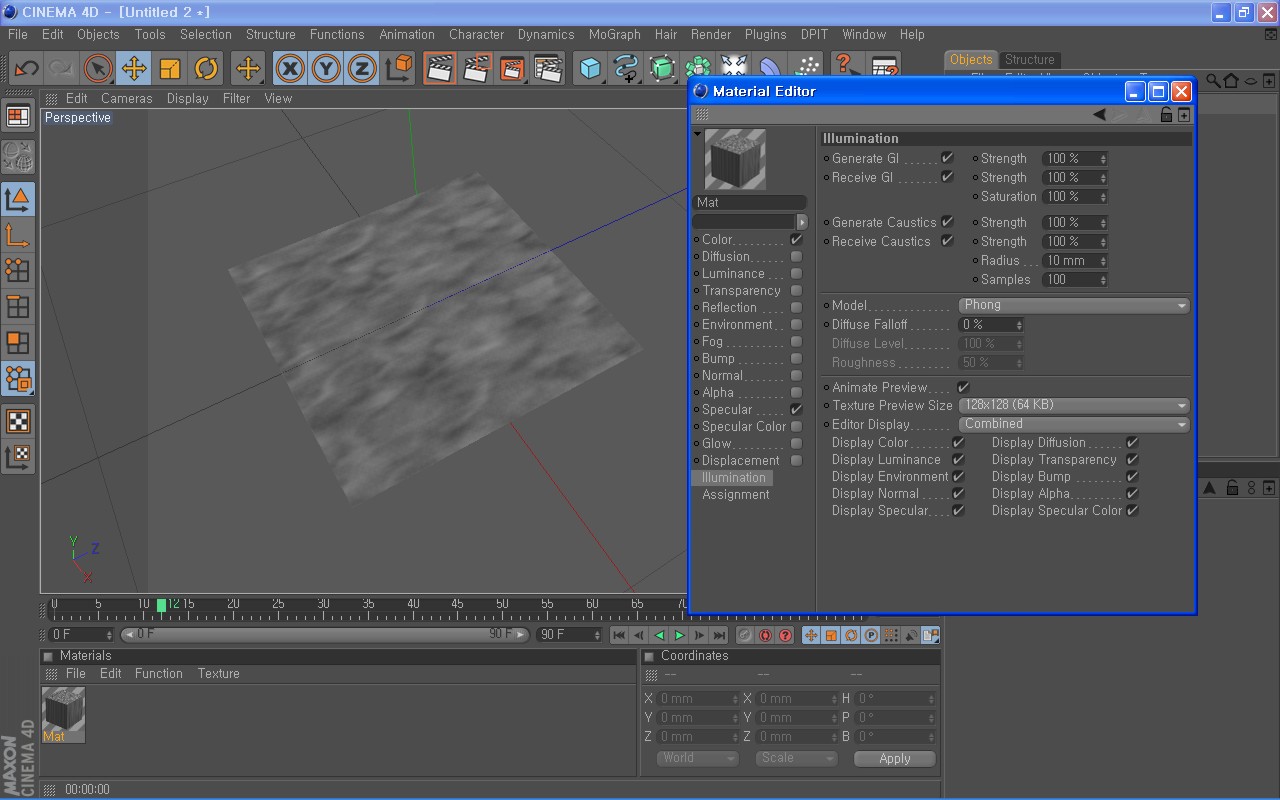Select the Displacement channel label
The height and width of the screenshot is (800, 1280).
pyautogui.click(x=740, y=461)
